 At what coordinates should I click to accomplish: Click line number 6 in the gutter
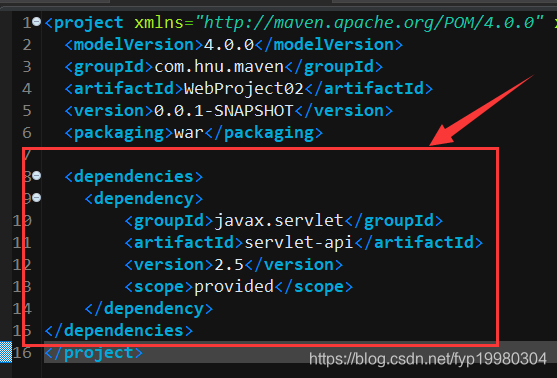(27, 133)
